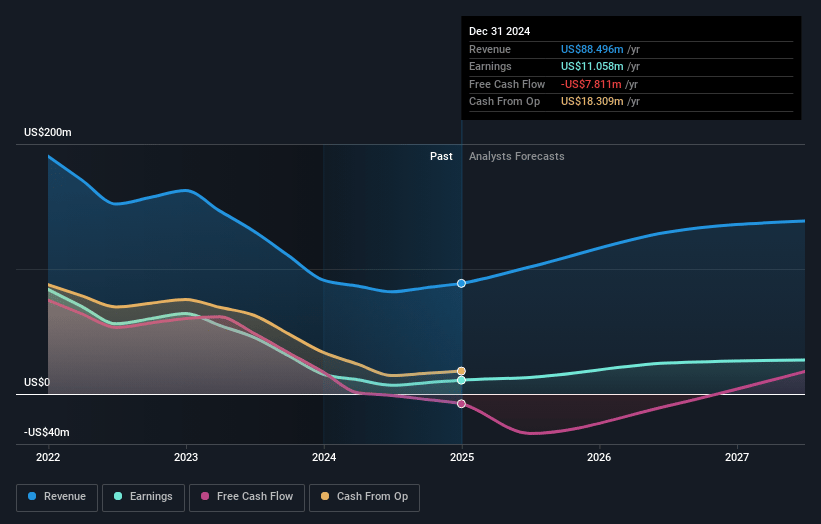Click the pink Free Cash Flow legend dot
Viewport: 821px width, 524px height.
click(205, 496)
